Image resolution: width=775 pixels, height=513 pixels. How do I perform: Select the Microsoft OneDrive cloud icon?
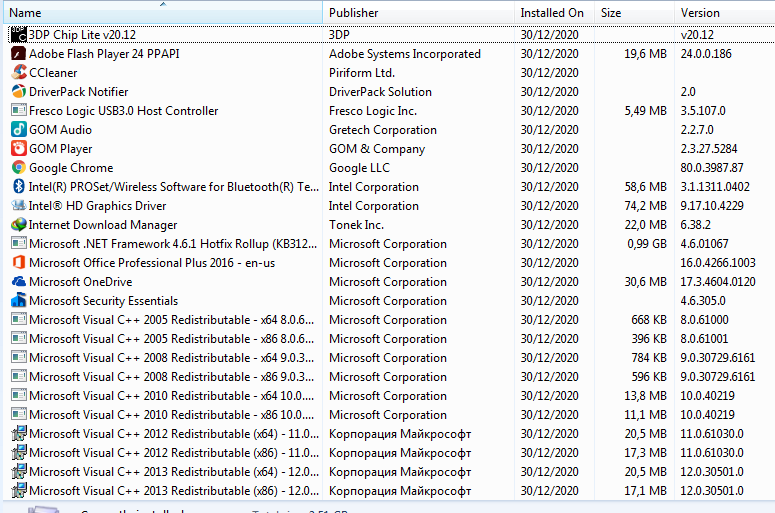[19, 282]
